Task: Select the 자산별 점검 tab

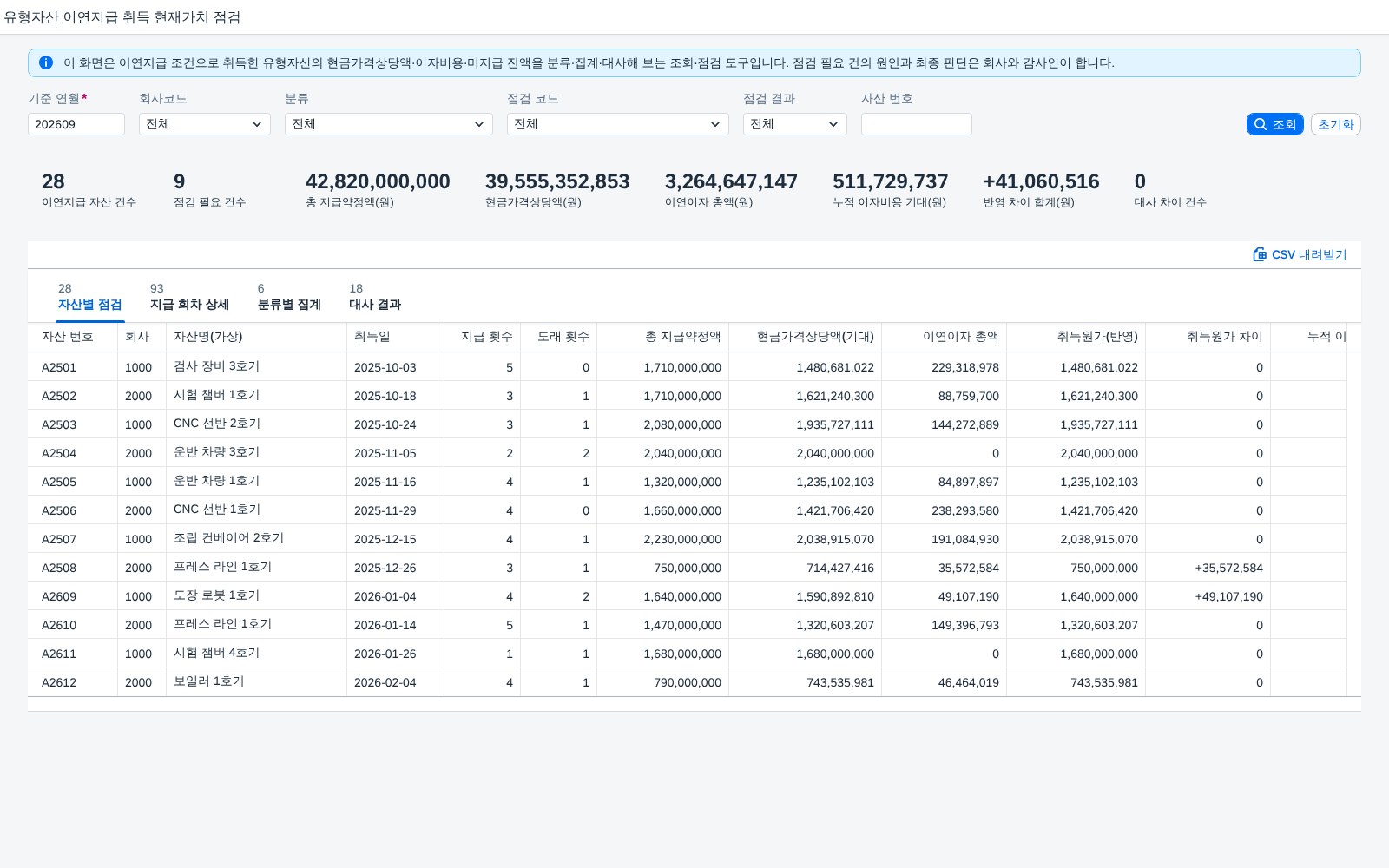Action: [x=90, y=297]
